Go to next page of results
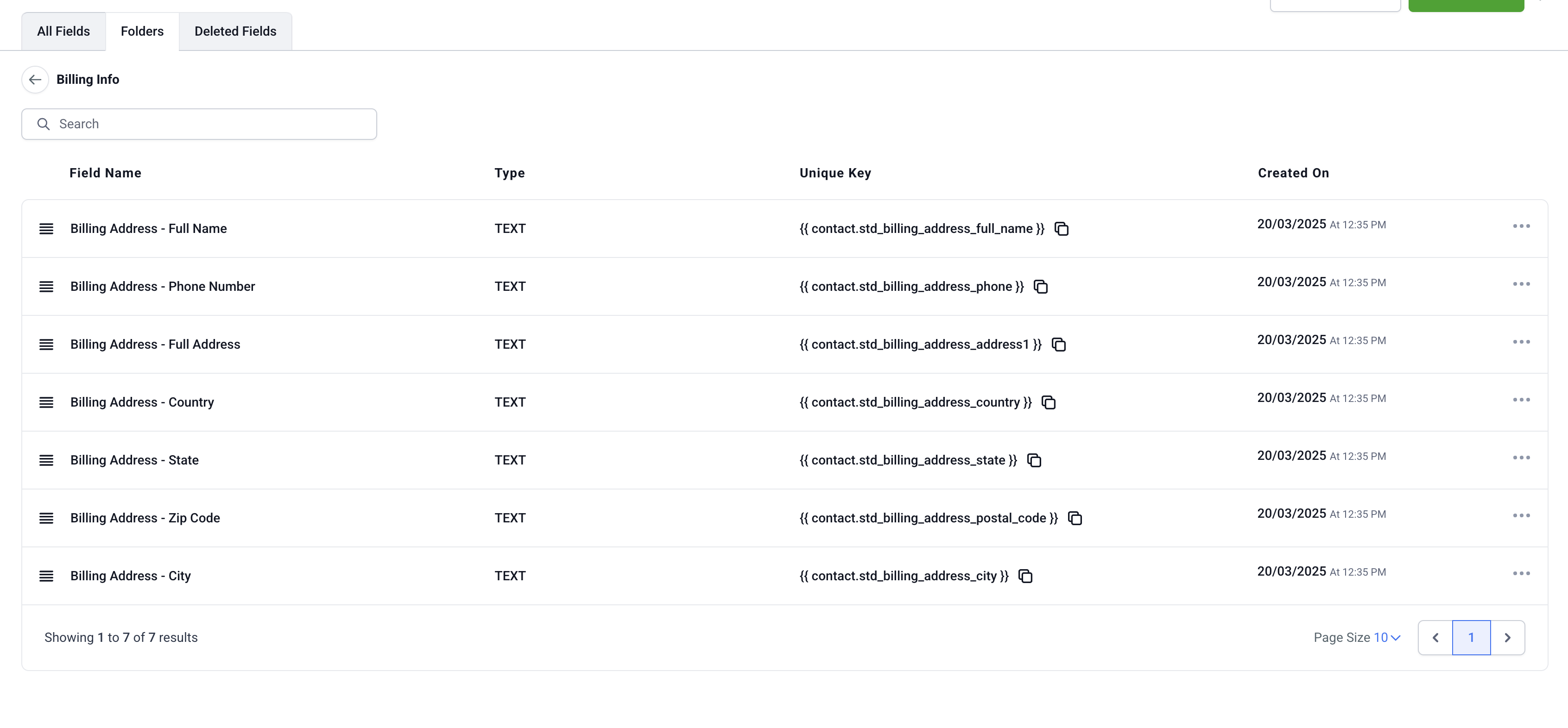Viewport: 1568px width, 728px height. 1507,637
